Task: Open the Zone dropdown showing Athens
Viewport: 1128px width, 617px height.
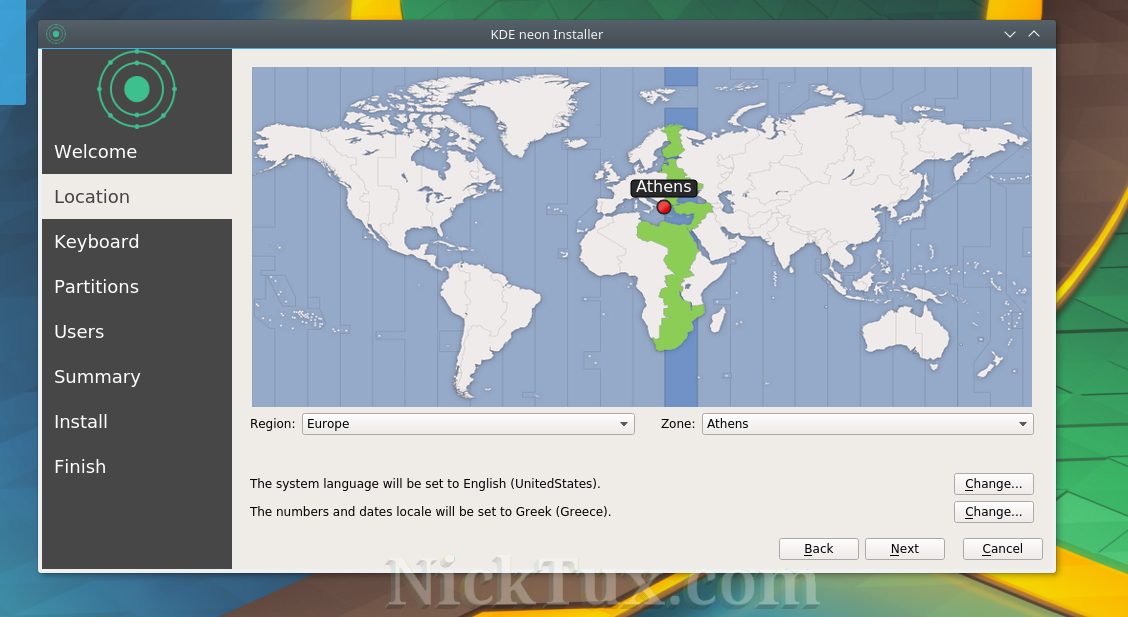Action: click(867, 424)
